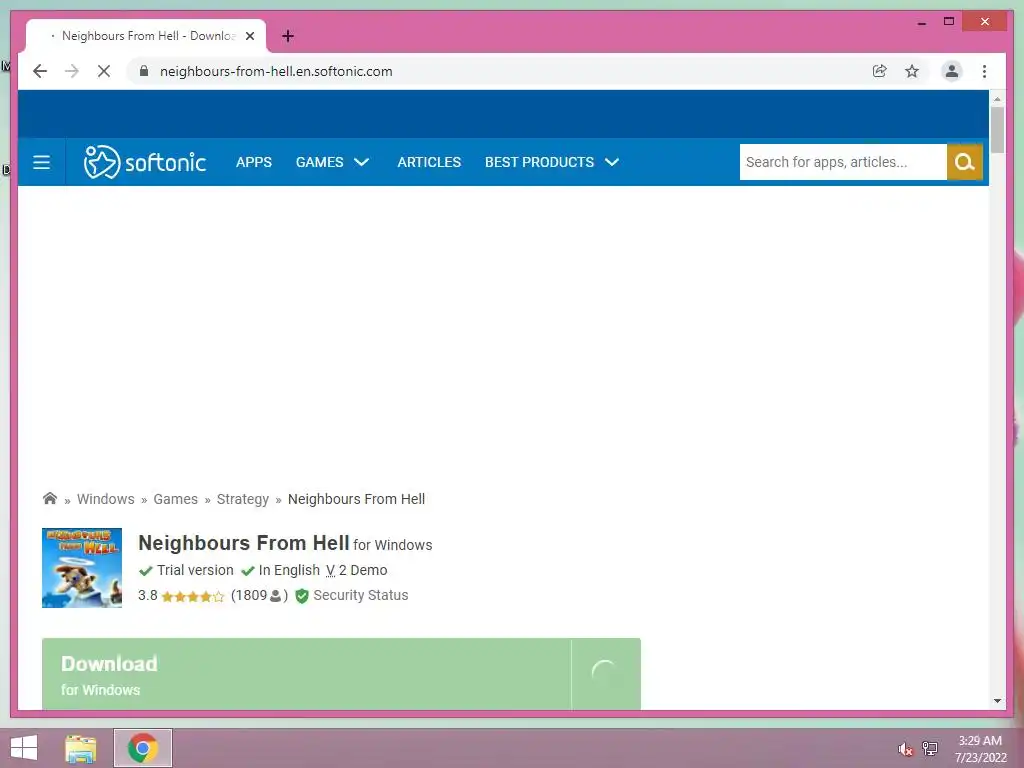
Task: Share this page from address bar
Action: pyautogui.click(x=880, y=71)
